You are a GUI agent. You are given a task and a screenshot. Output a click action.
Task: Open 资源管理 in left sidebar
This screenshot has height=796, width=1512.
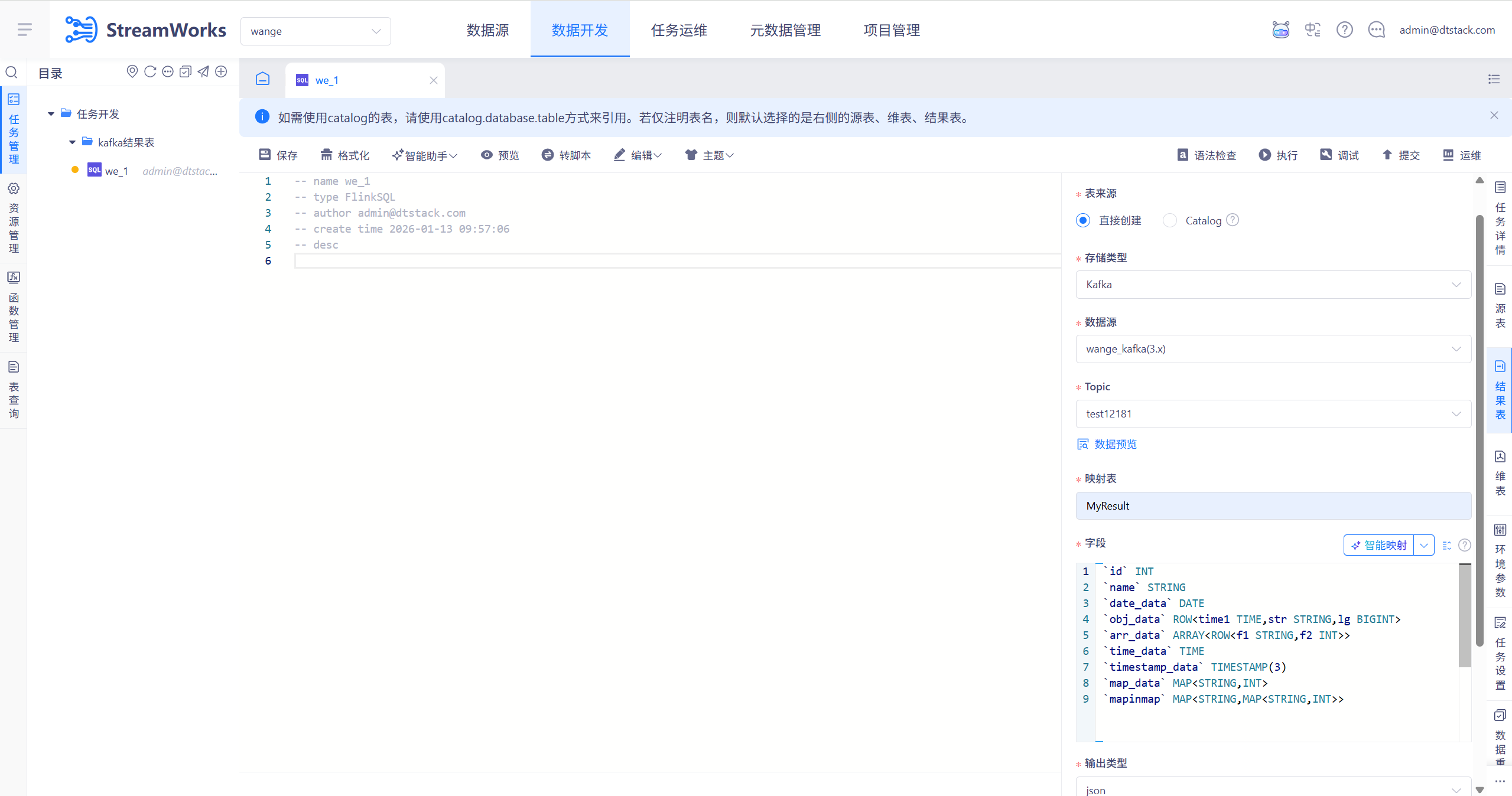[14, 218]
